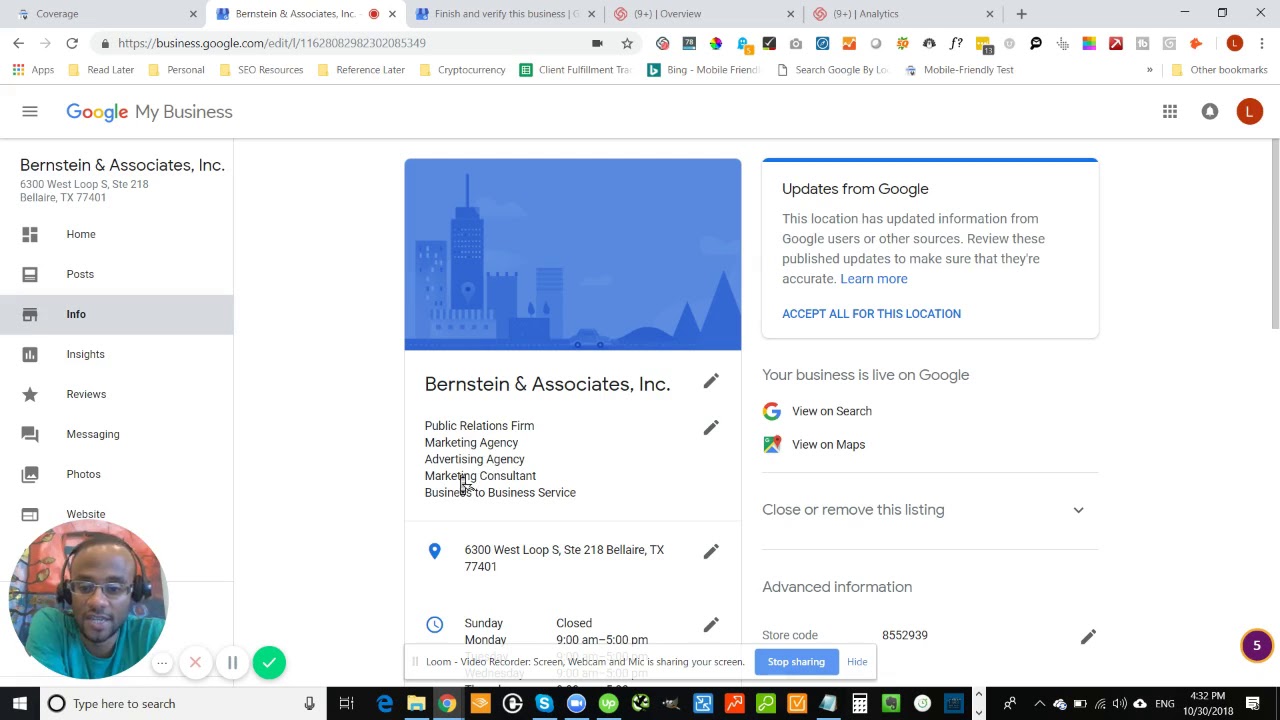Viewport: 1280px width, 720px height.
Task: Open Reference Later bookmark folder
Action: point(361,70)
